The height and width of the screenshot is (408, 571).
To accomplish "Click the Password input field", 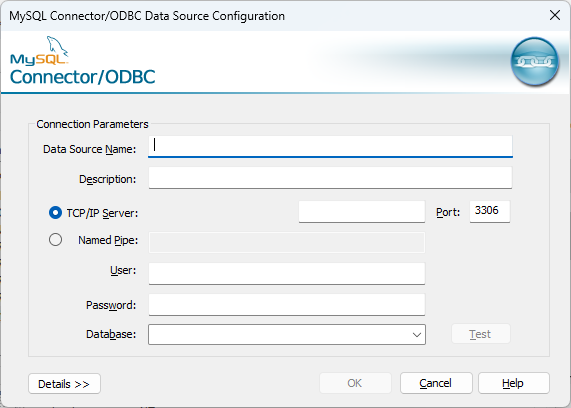I will click(287, 305).
